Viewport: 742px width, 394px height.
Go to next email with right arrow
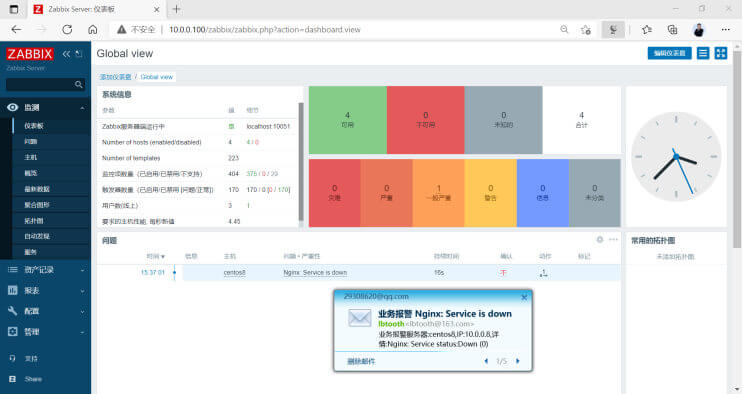tap(517, 361)
